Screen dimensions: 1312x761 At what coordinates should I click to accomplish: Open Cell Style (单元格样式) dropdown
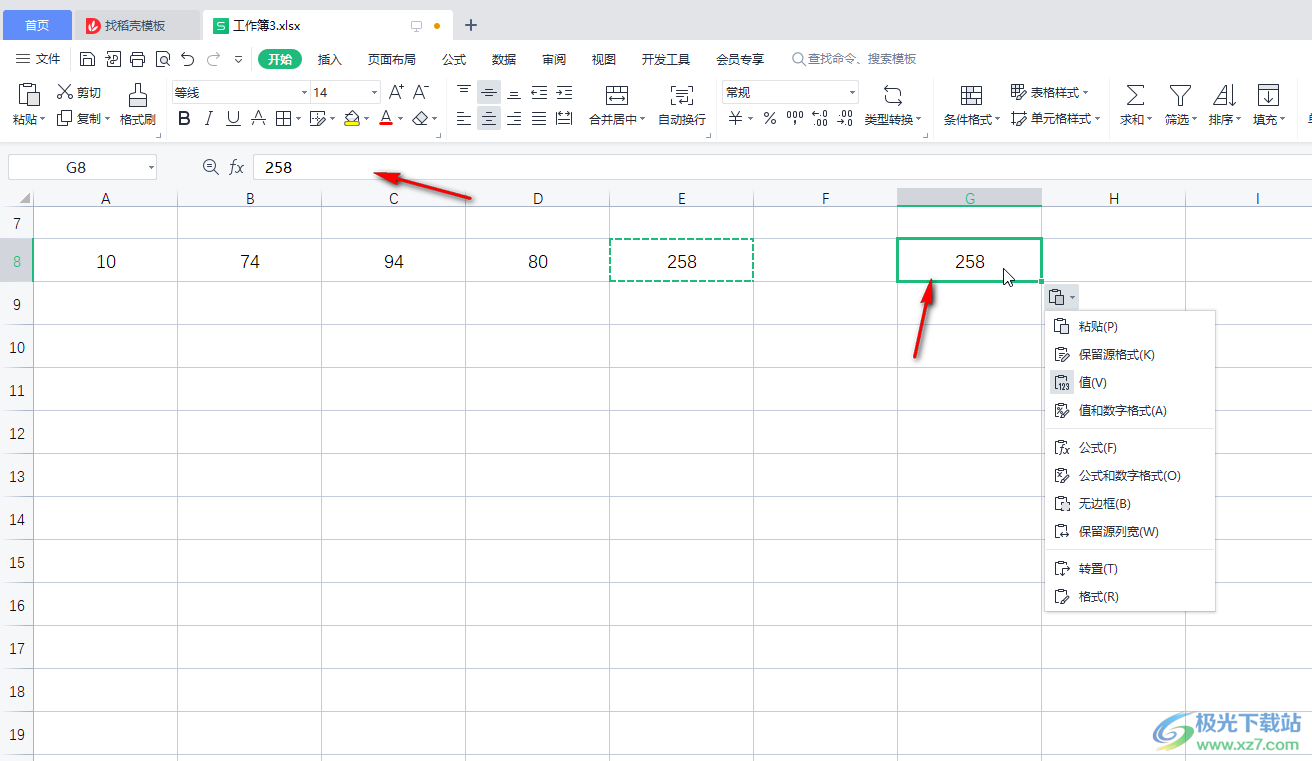point(1055,119)
